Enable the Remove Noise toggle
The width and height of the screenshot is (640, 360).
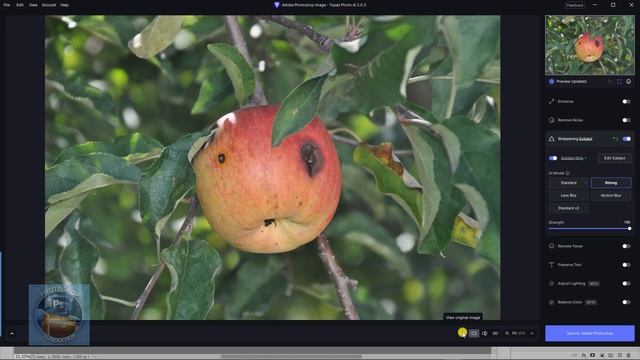click(626, 120)
